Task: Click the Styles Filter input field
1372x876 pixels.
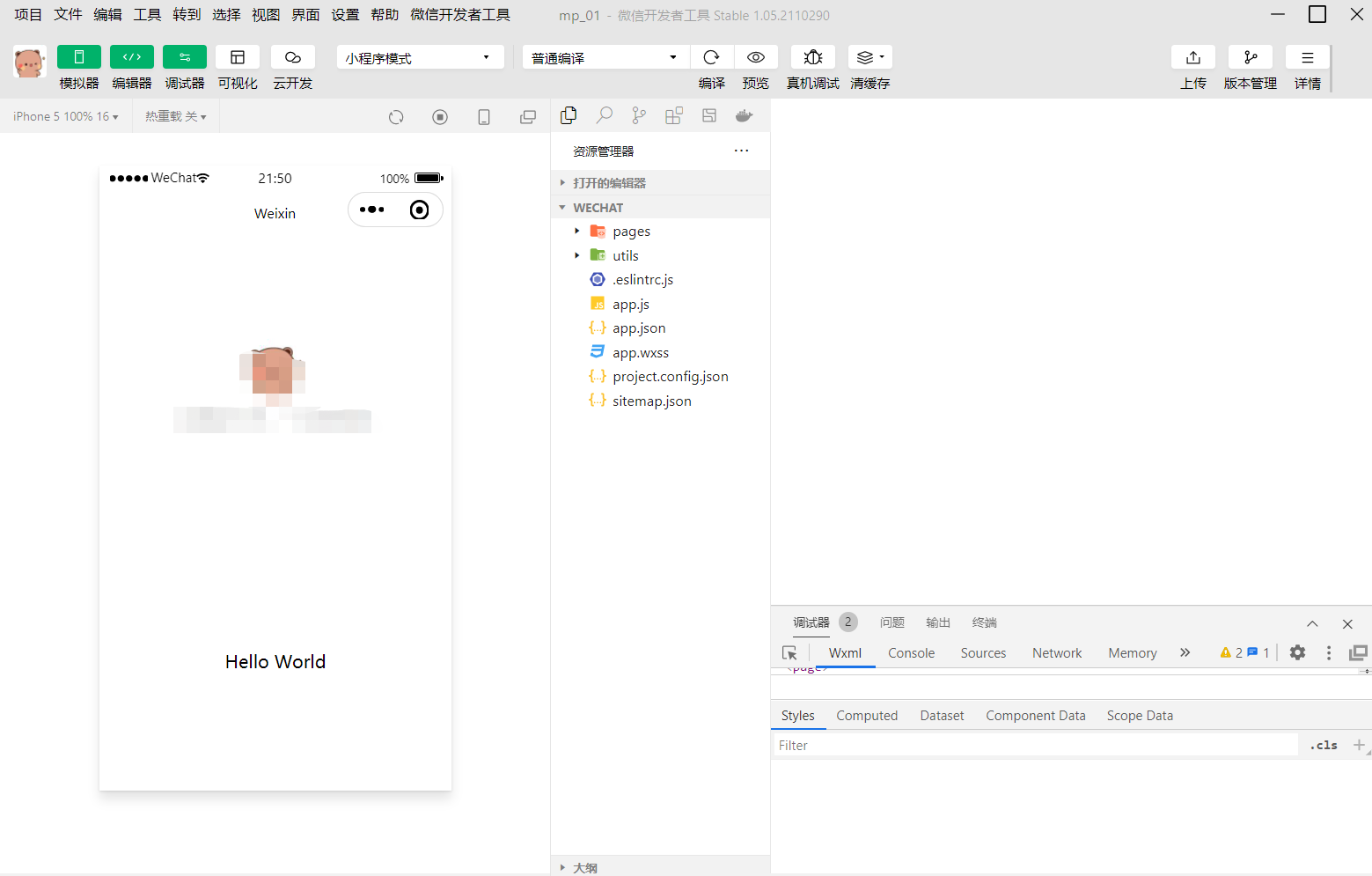Action: (x=1034, y=745)
